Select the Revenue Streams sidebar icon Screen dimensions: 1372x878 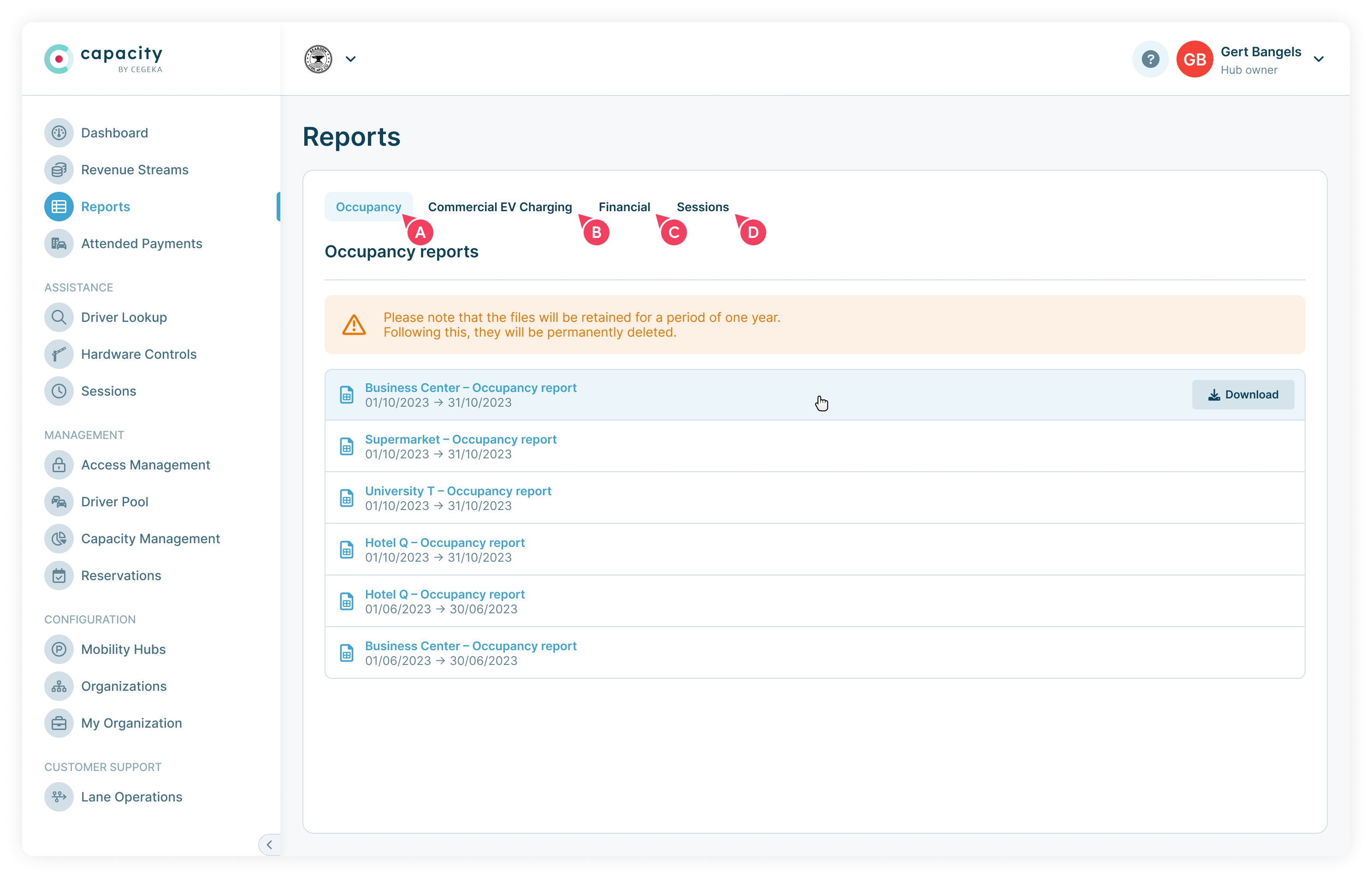[59, 169]
